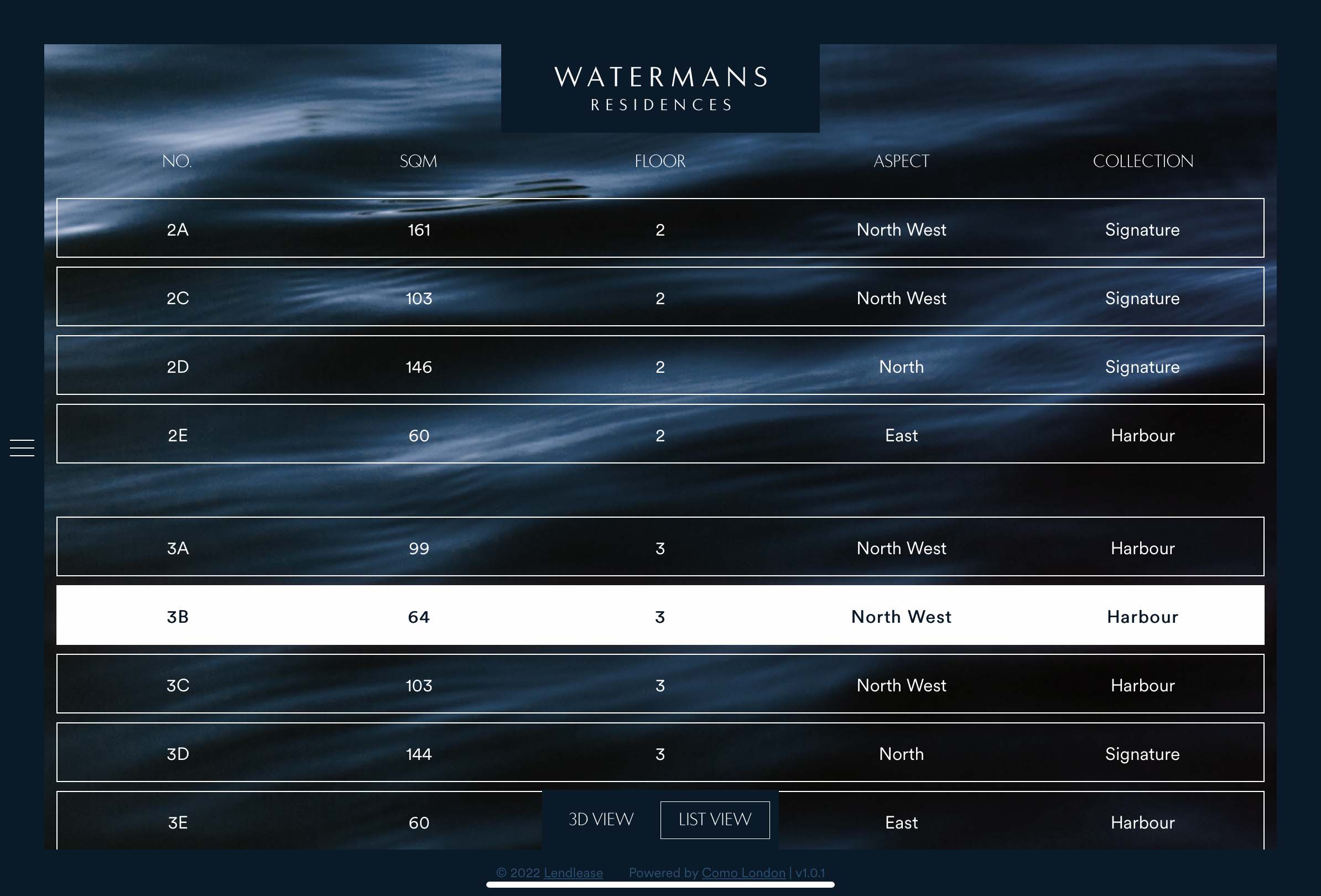Select residence 3D Signature collection
The height and width of the screenshot is (896, 1321).
tap(660, 752)
